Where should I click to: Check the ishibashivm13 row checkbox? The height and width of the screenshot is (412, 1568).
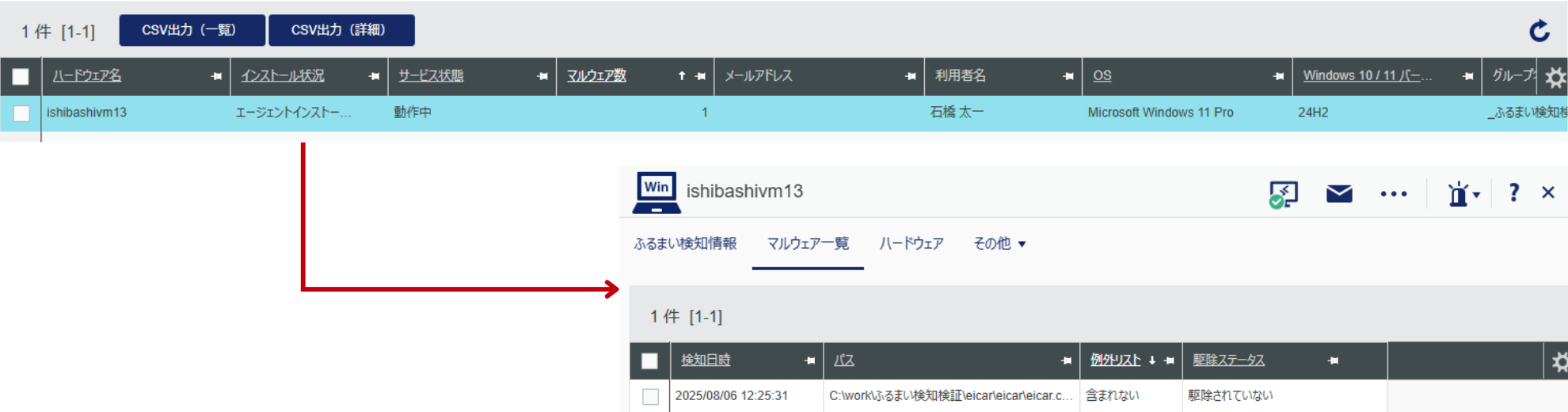click(21, 113)
